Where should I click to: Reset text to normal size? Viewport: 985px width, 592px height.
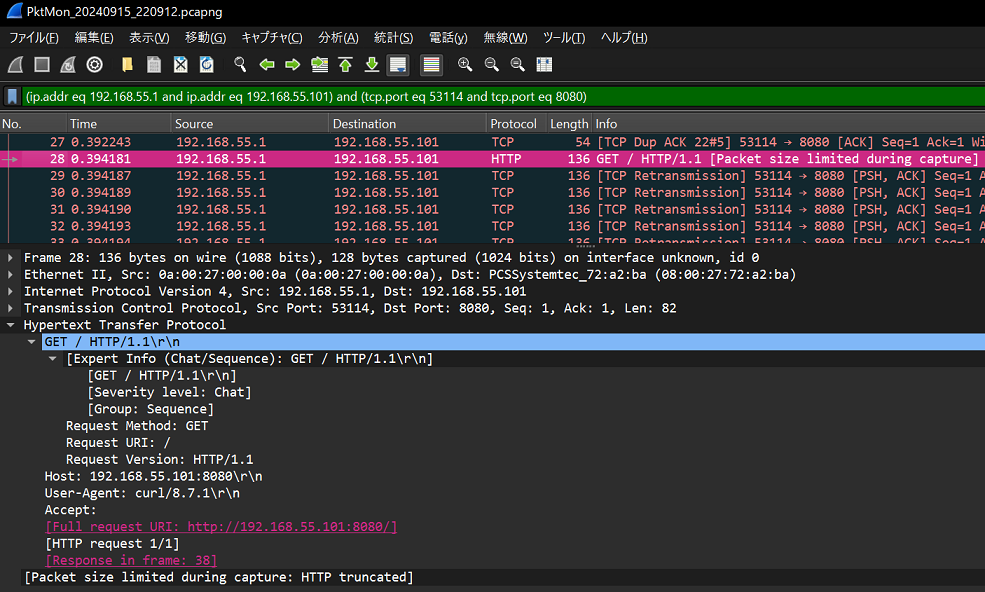518,65
